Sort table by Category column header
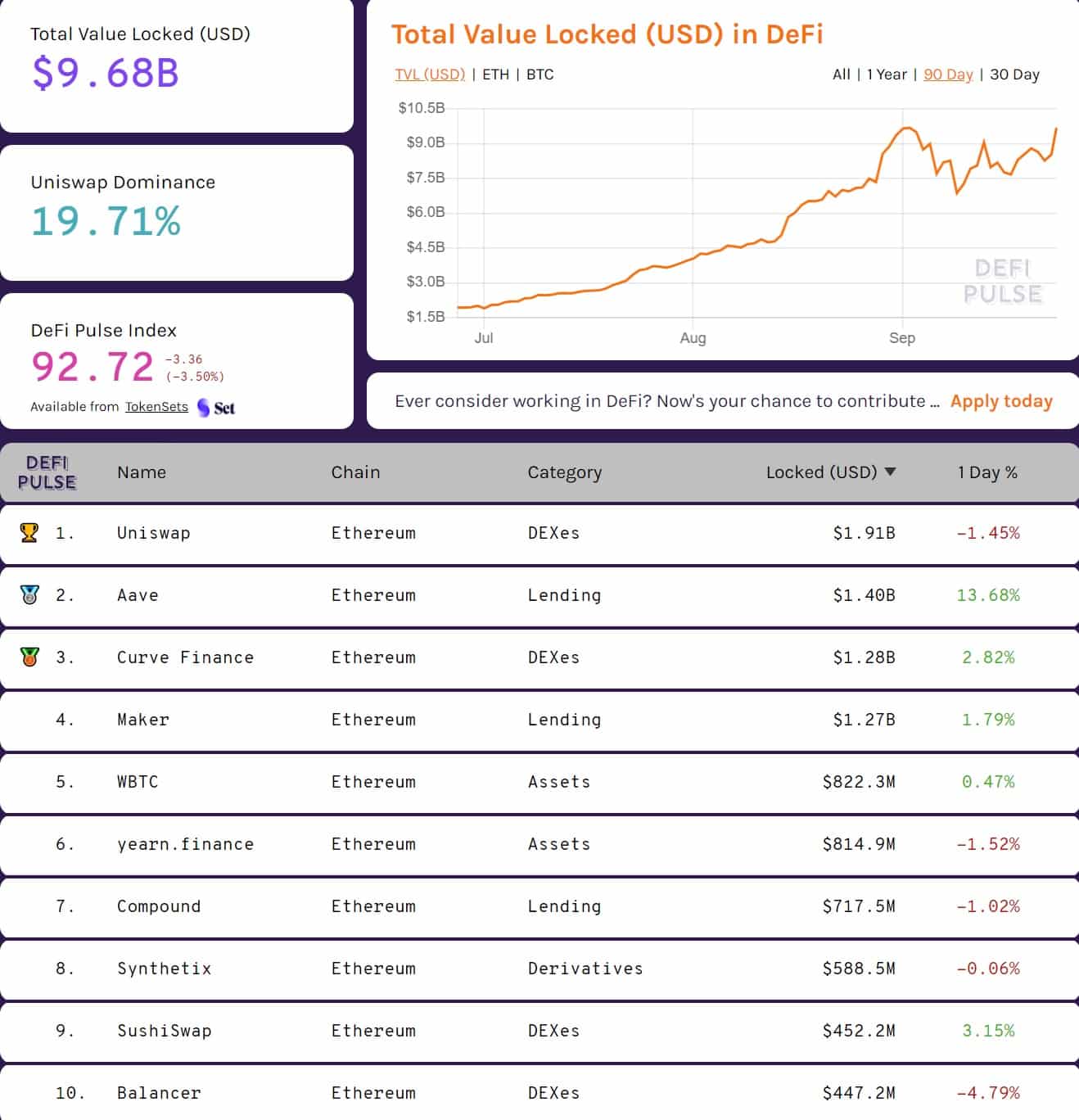This screenshot has height=1120, width=1079. coord(564,472)
